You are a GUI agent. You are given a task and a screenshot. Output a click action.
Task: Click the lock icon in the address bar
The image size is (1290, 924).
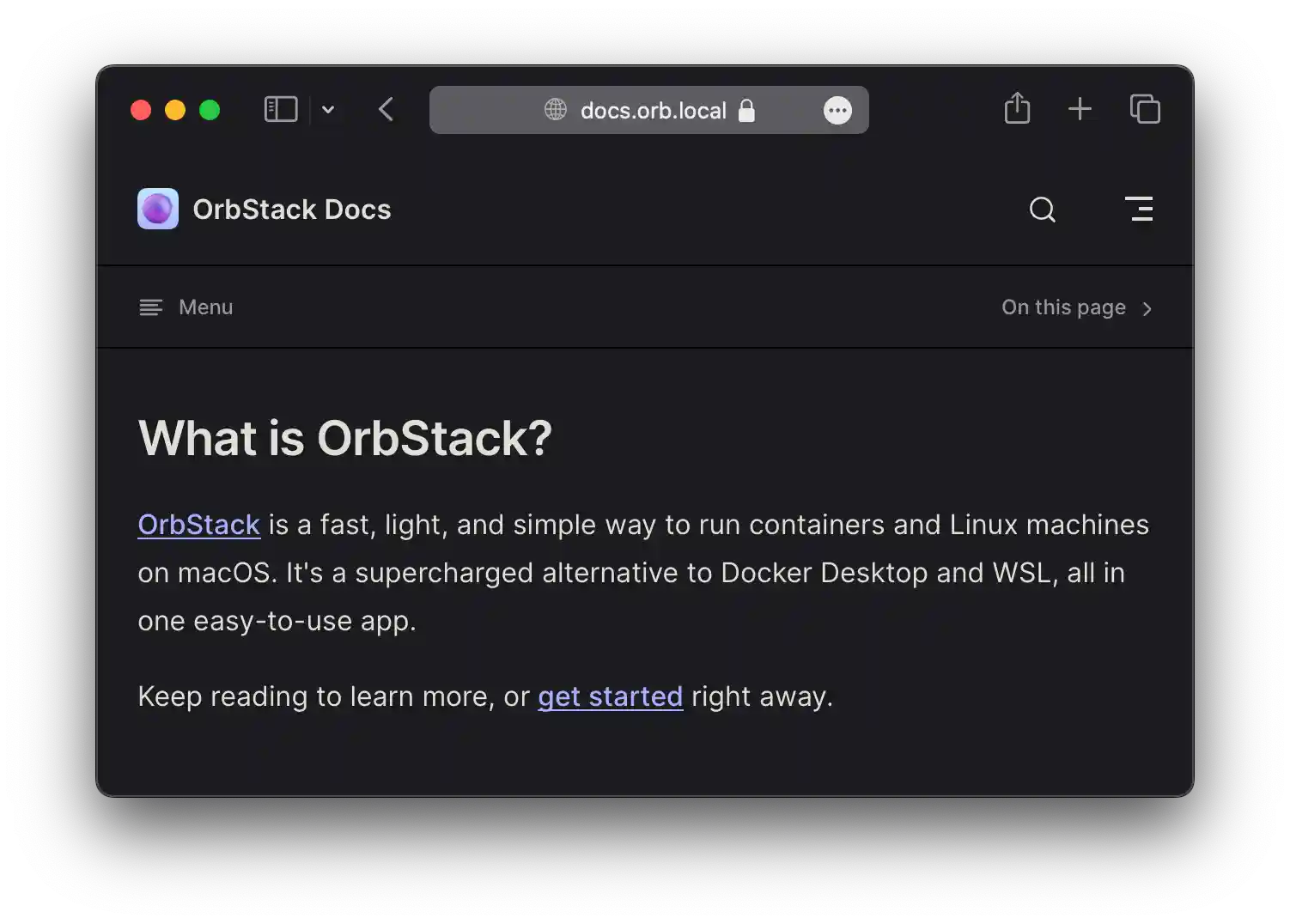pyautogui.click(x=746, y=110)
